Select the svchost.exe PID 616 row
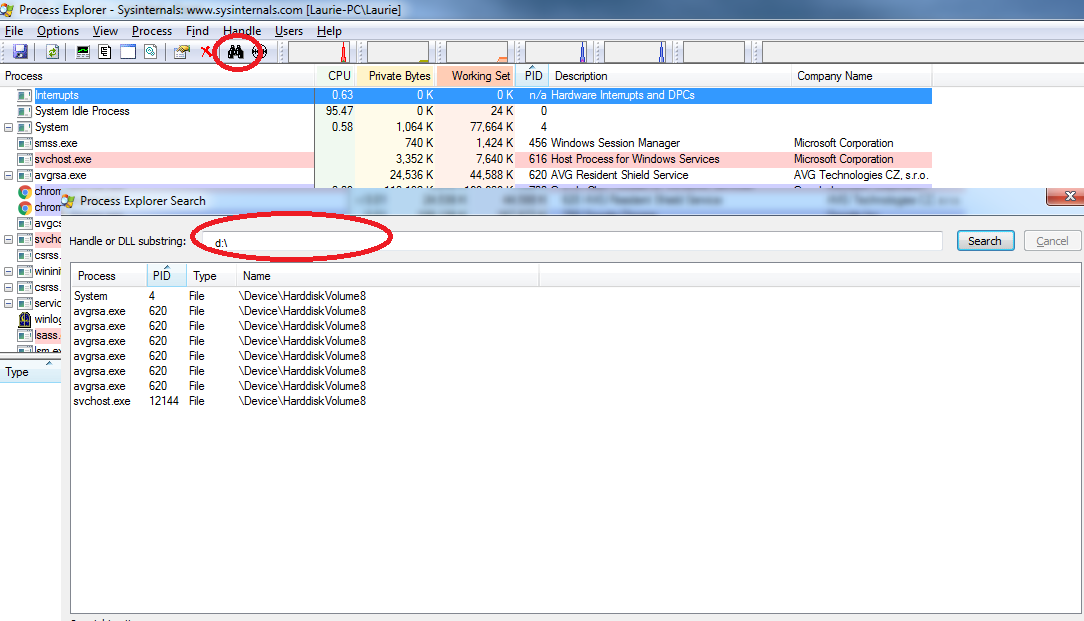 [466, 159]
